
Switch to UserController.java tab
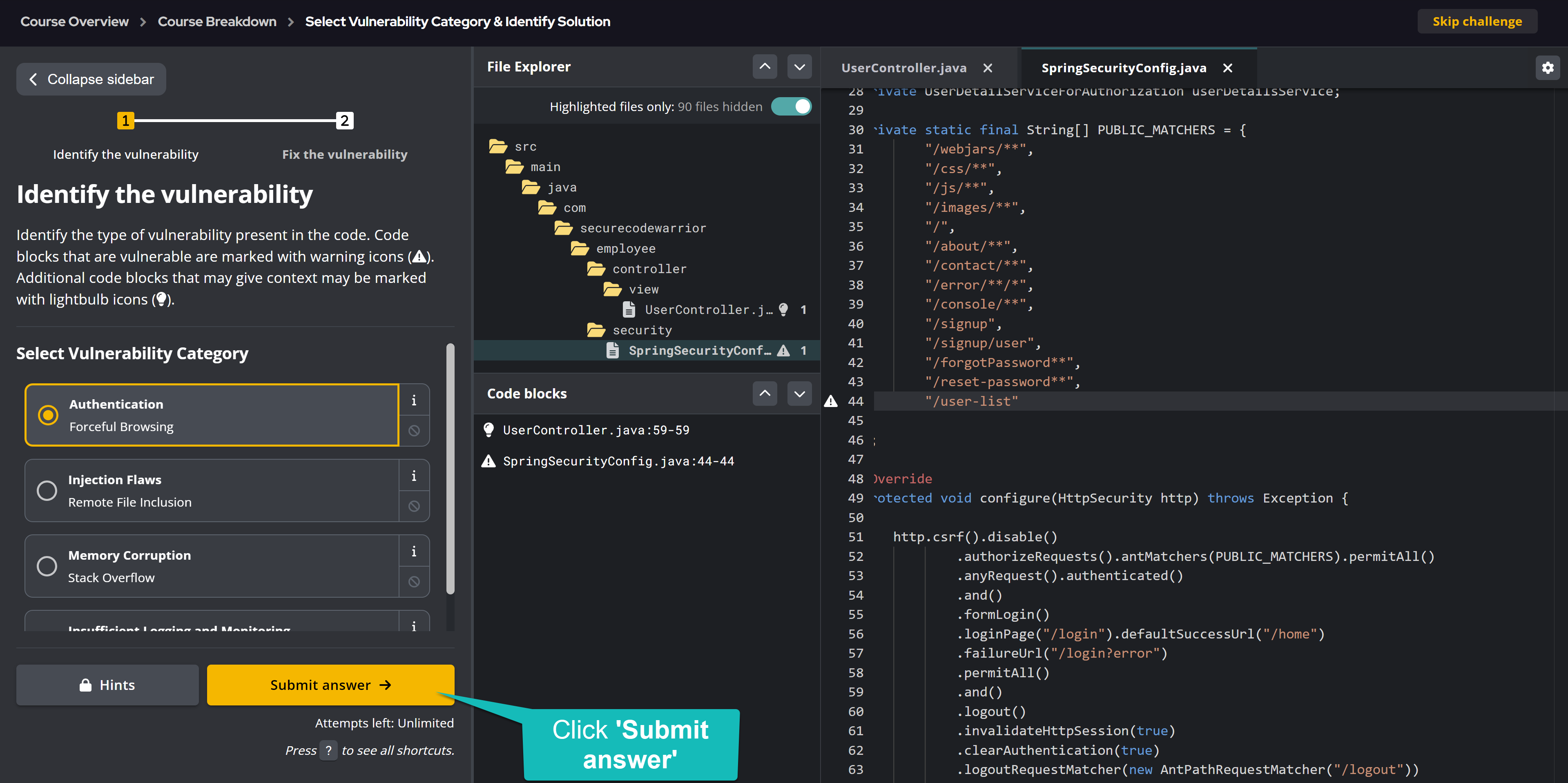[903, 68]
